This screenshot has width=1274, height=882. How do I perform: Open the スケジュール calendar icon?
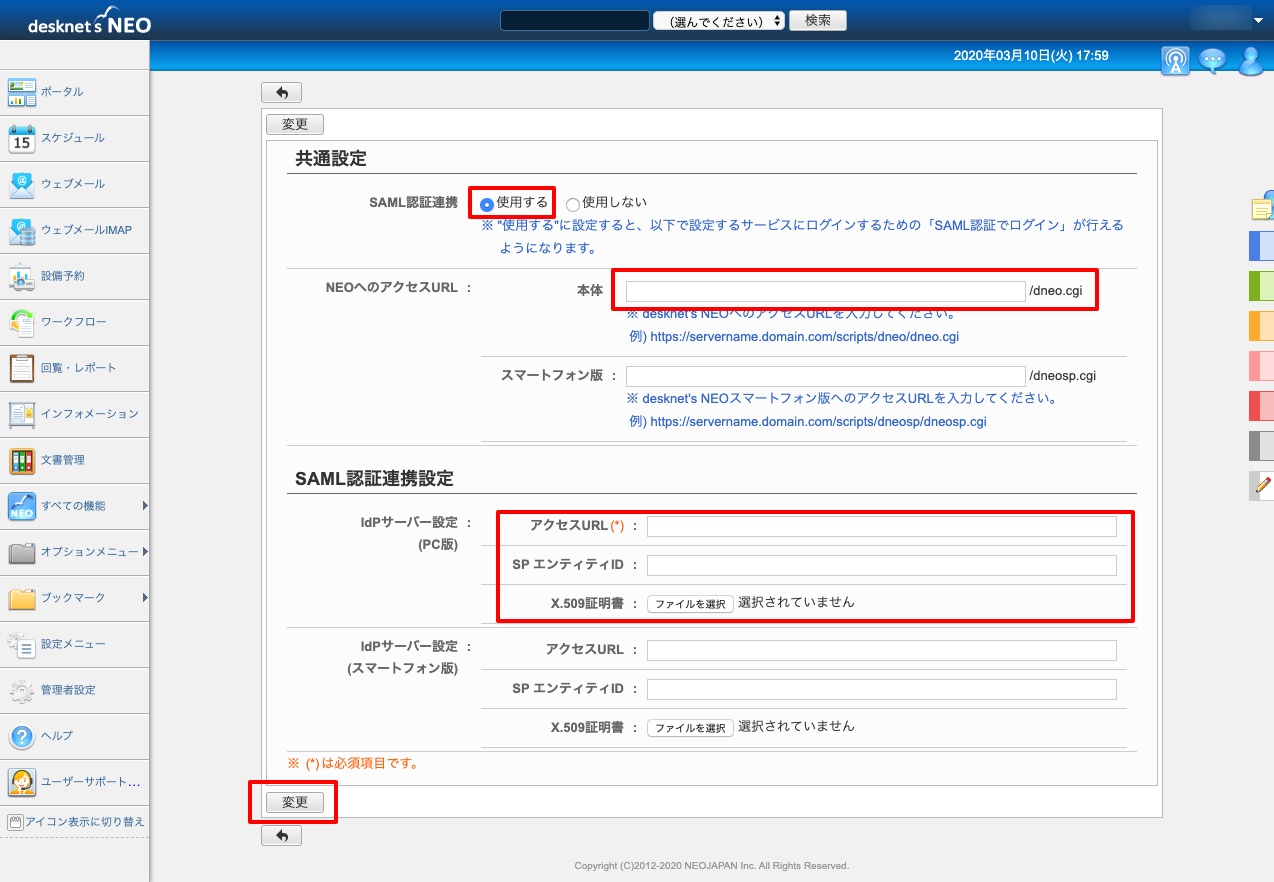pos(22,138)
